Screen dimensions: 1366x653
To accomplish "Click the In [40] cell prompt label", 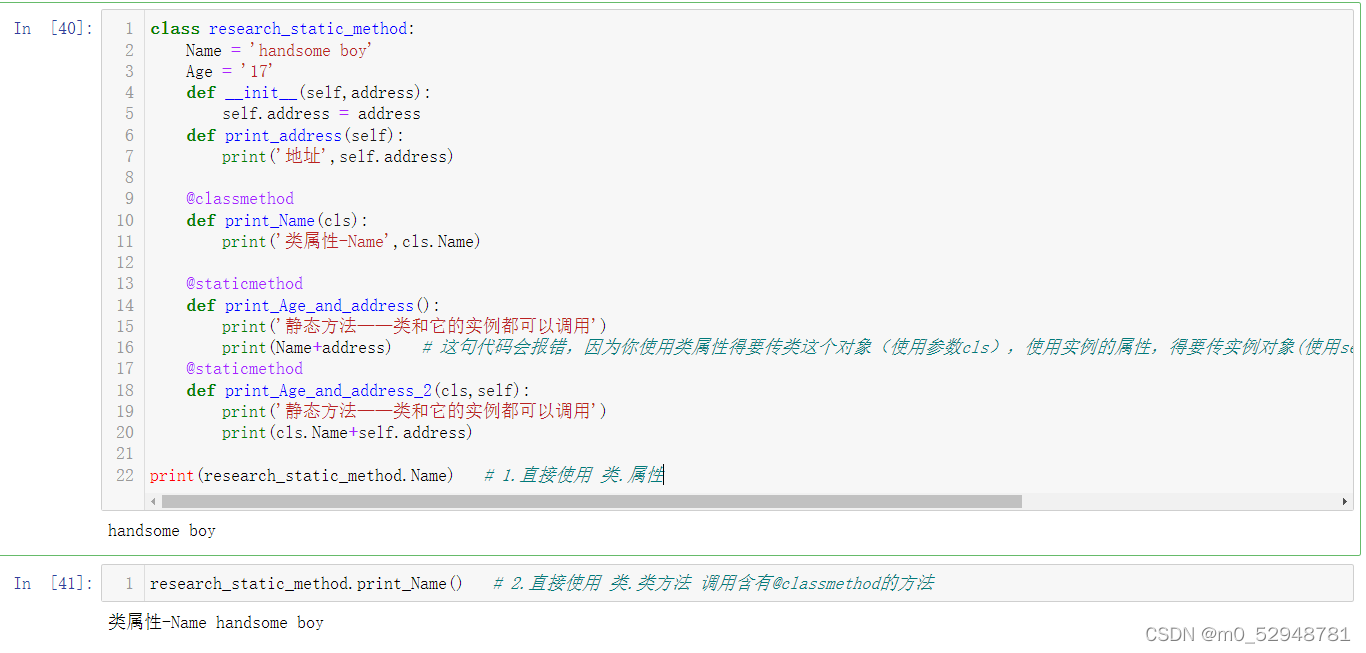I will (52, 28).
